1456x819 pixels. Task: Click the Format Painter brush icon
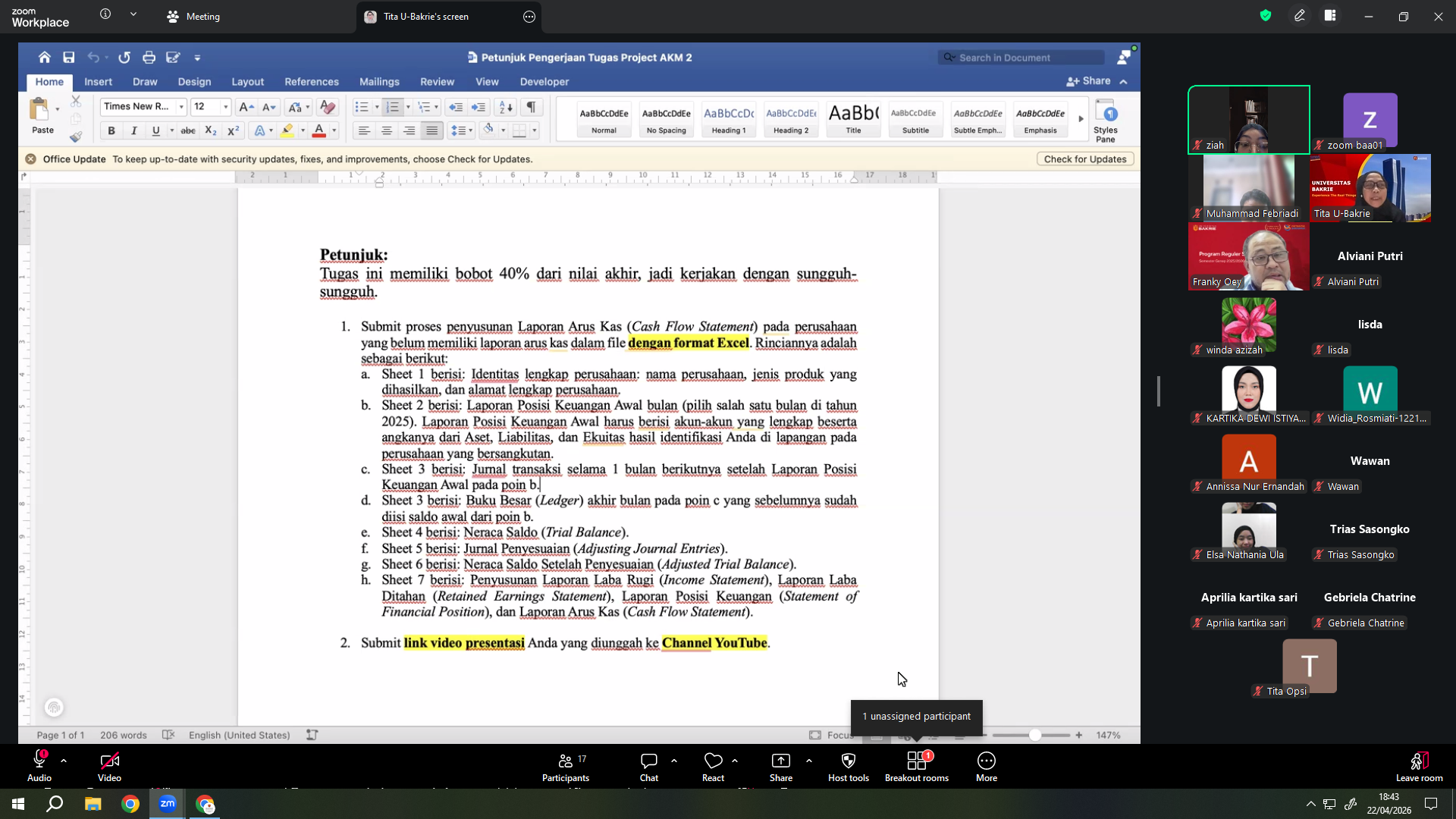coord(76,136)
